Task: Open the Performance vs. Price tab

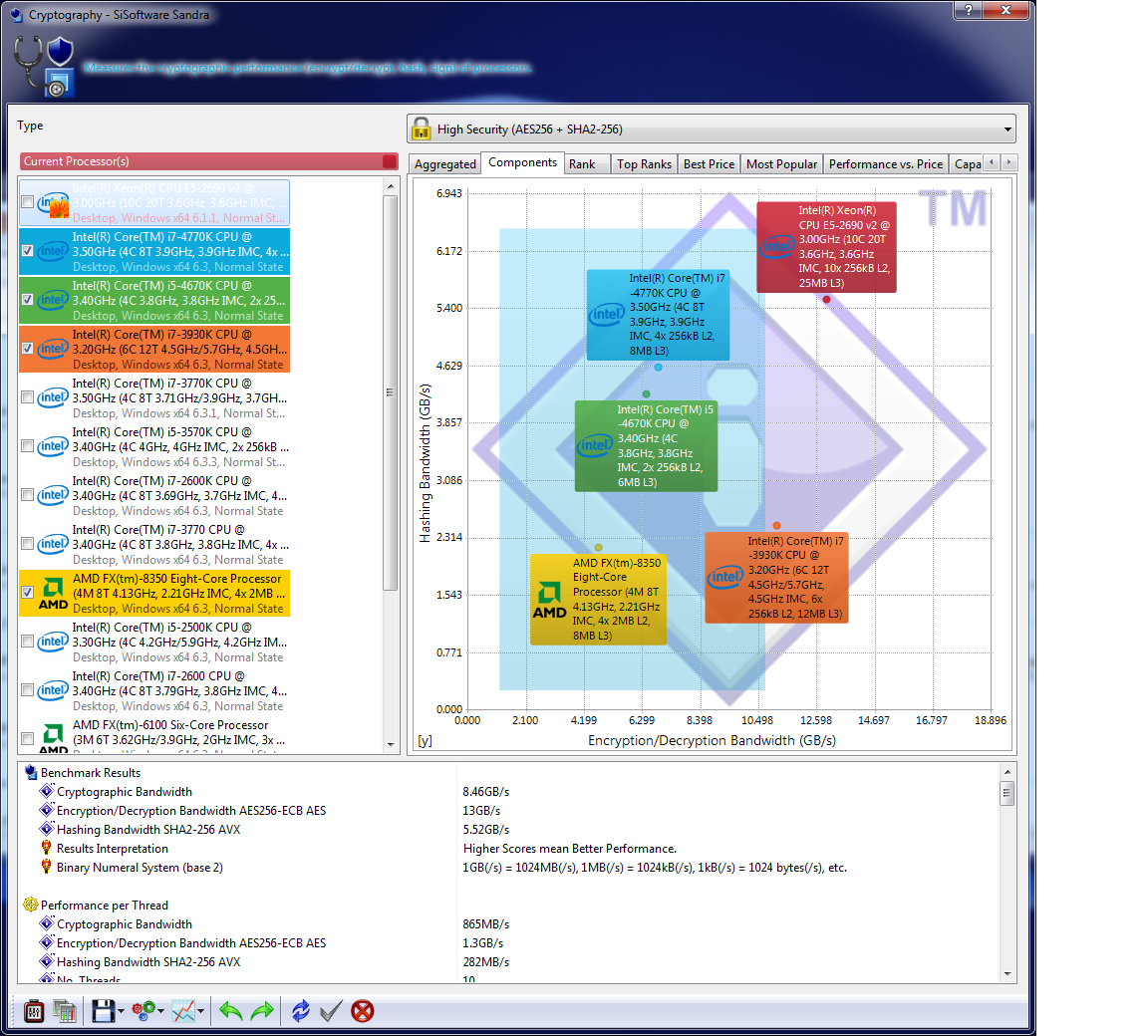Action: point(886,164)
